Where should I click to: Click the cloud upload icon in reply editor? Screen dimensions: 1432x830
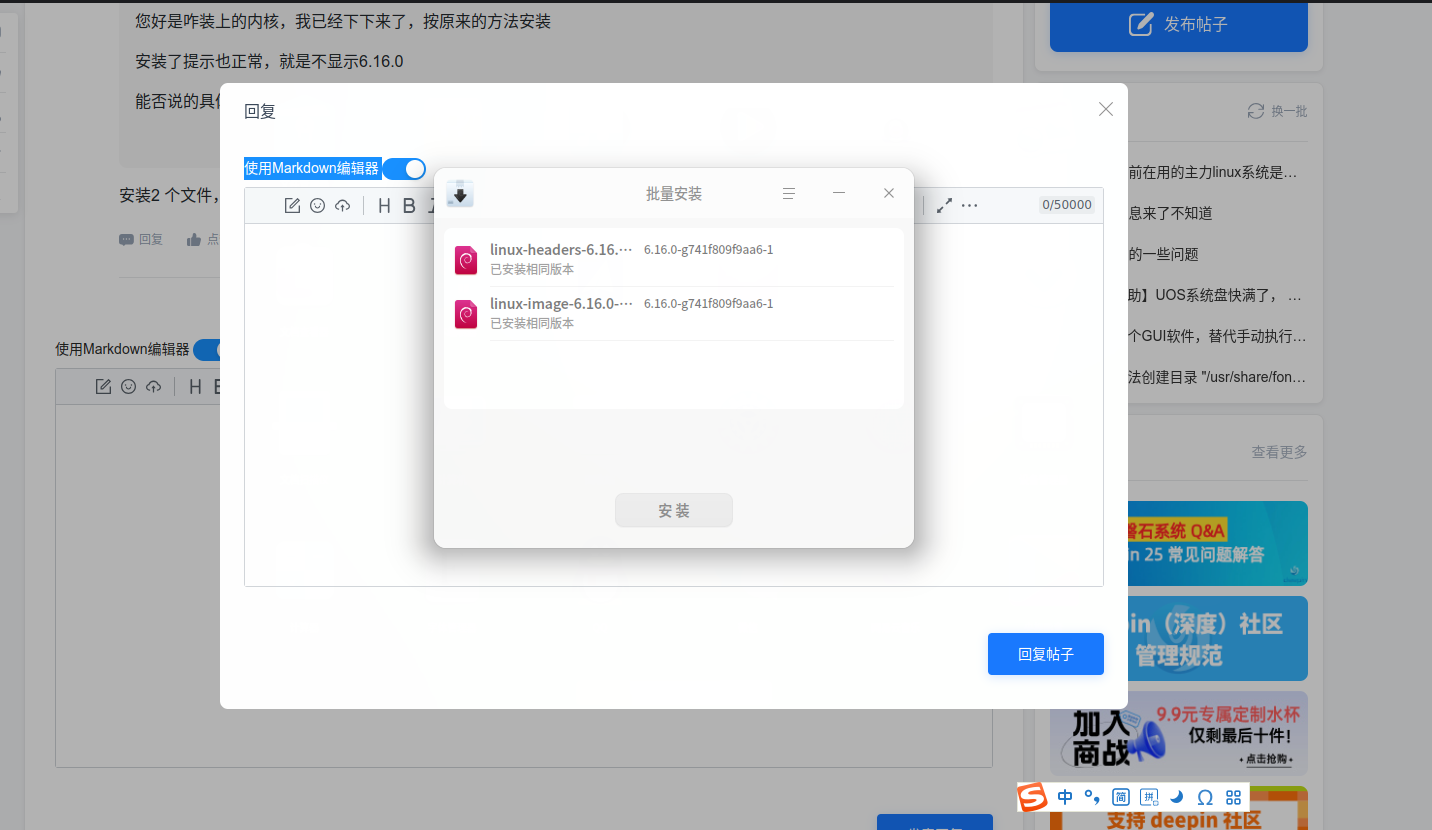343,205
